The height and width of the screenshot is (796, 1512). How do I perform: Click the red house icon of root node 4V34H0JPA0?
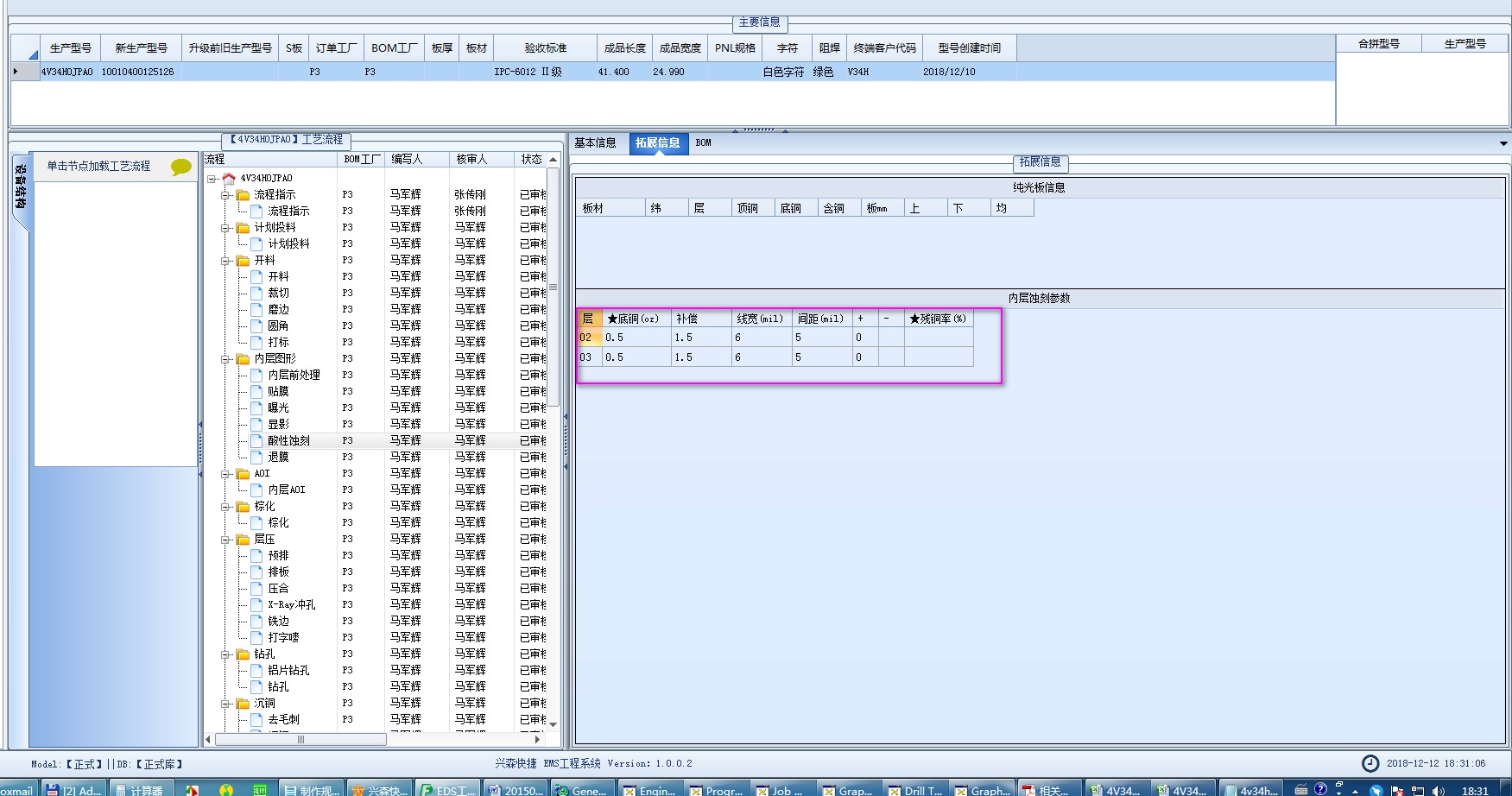(229, 179)
